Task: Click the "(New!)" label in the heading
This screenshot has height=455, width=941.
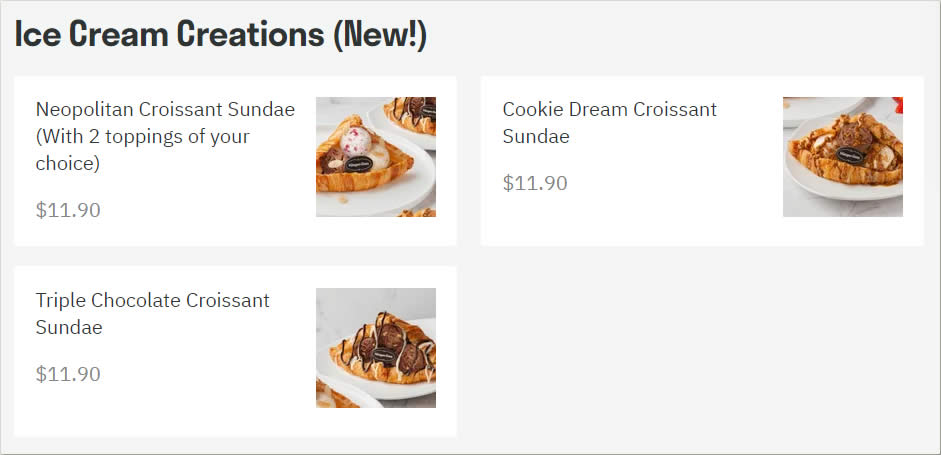Action: pyautogui.click(x=380, y=34)
